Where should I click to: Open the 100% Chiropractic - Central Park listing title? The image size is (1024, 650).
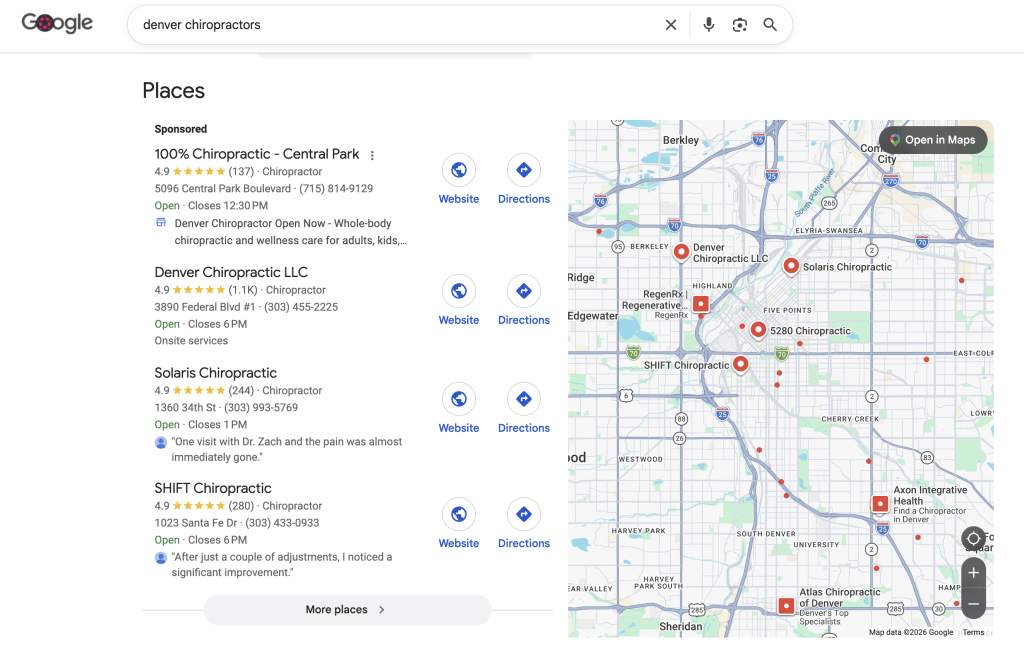click(257, 154)
